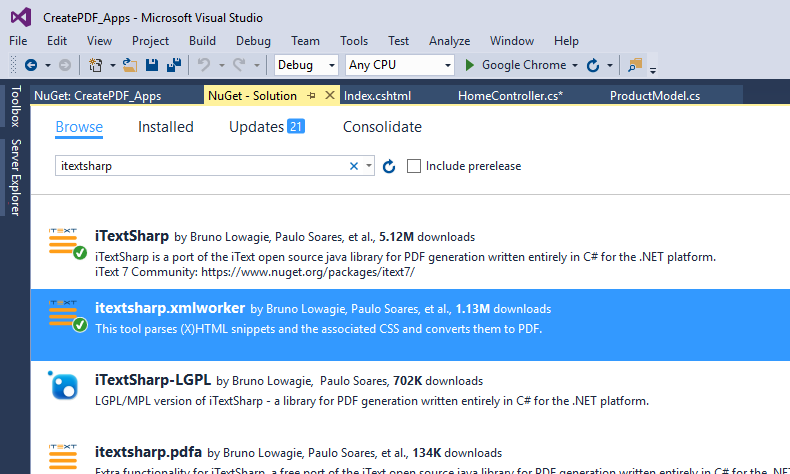Screen dimensions: 790x474
Task: Pin the NuGet - Solution tab
Action: pyautogui.click(x=311, y=96)
